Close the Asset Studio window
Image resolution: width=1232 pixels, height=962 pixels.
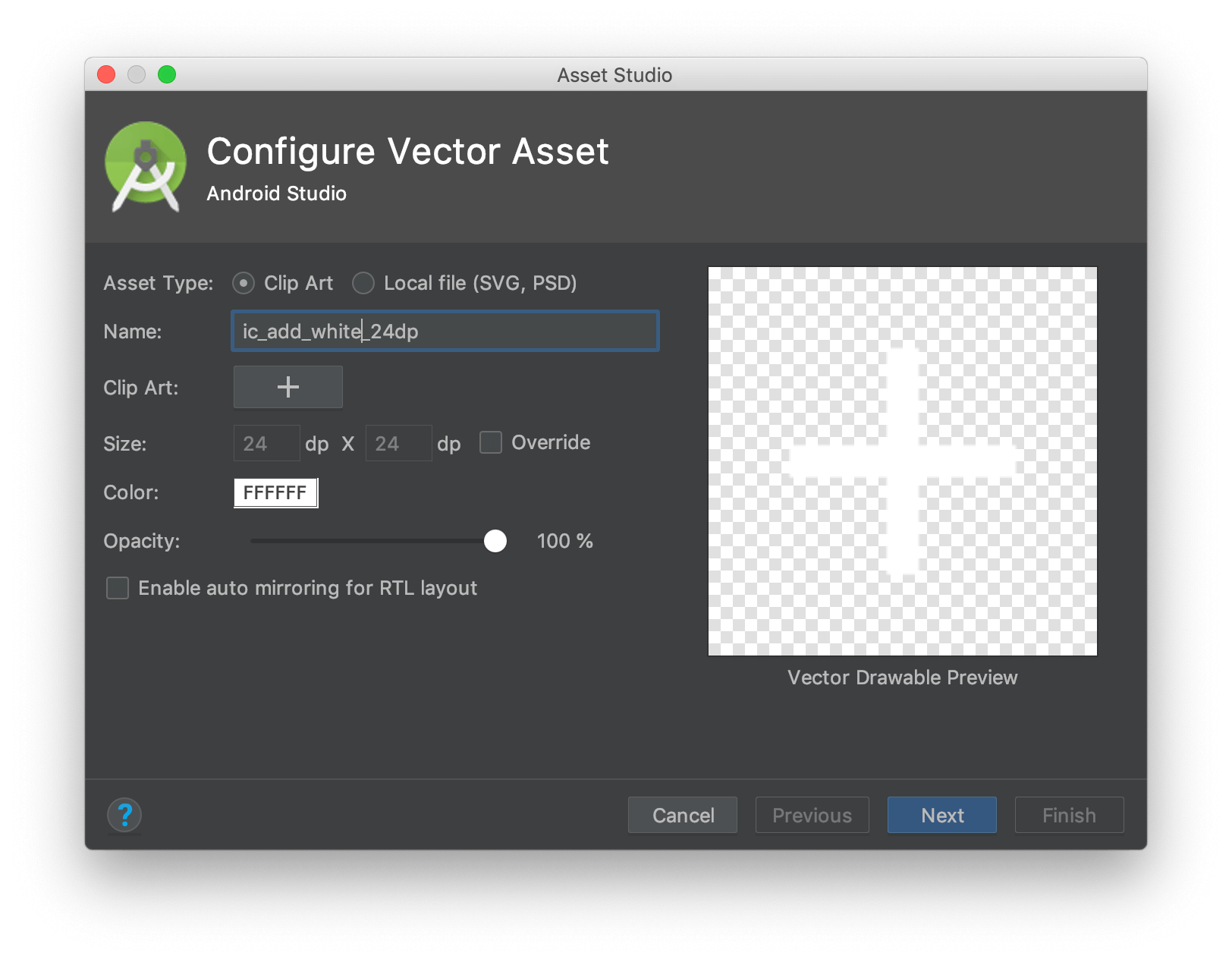pos(107,74)
